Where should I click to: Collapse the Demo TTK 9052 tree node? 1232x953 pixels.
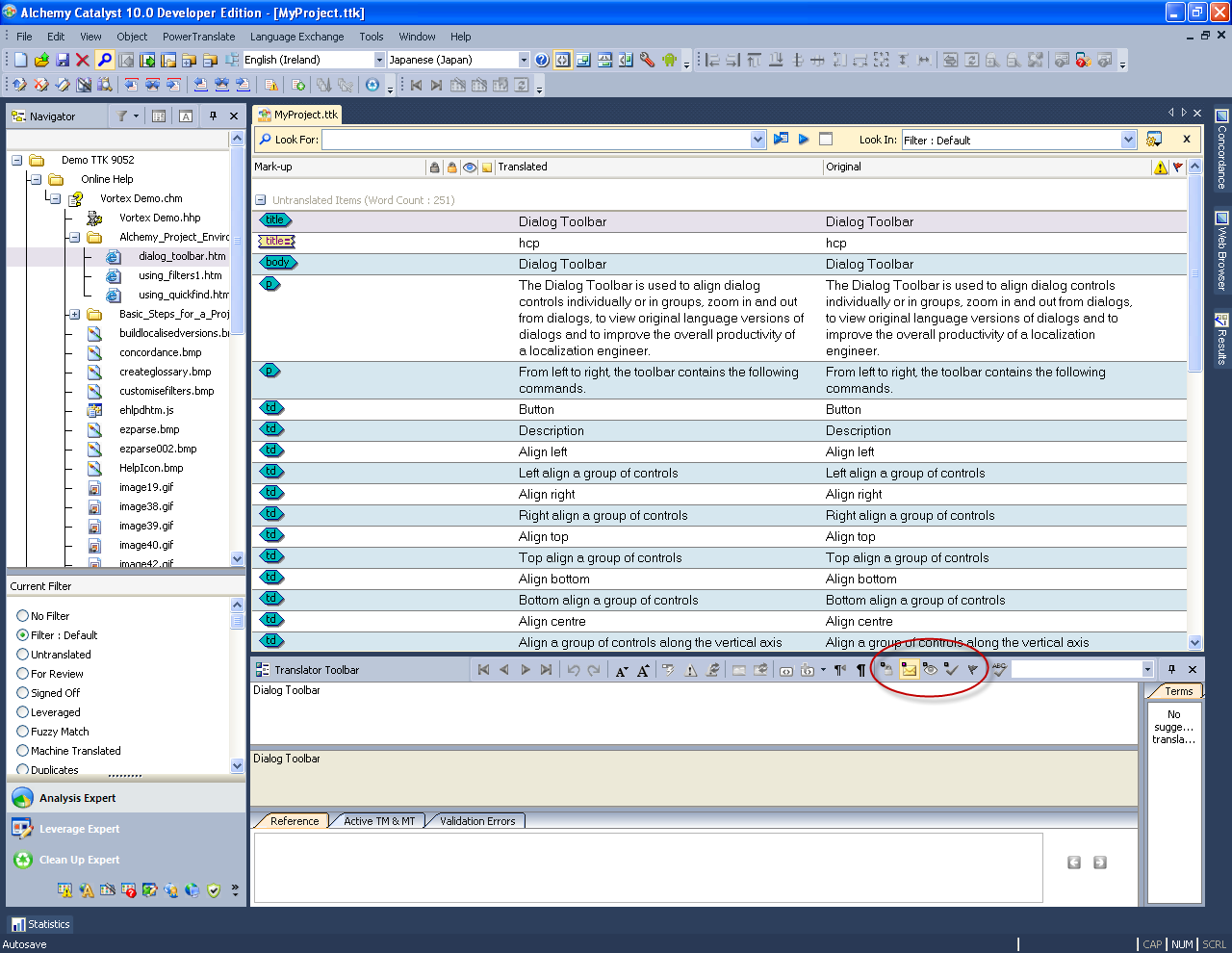pos(16,160)
